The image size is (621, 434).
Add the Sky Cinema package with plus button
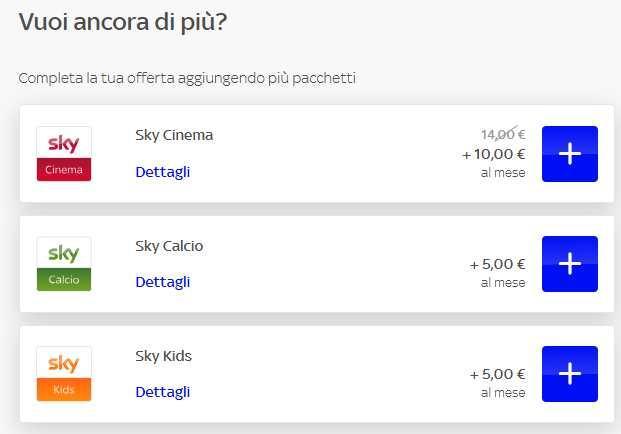[569, 154]
